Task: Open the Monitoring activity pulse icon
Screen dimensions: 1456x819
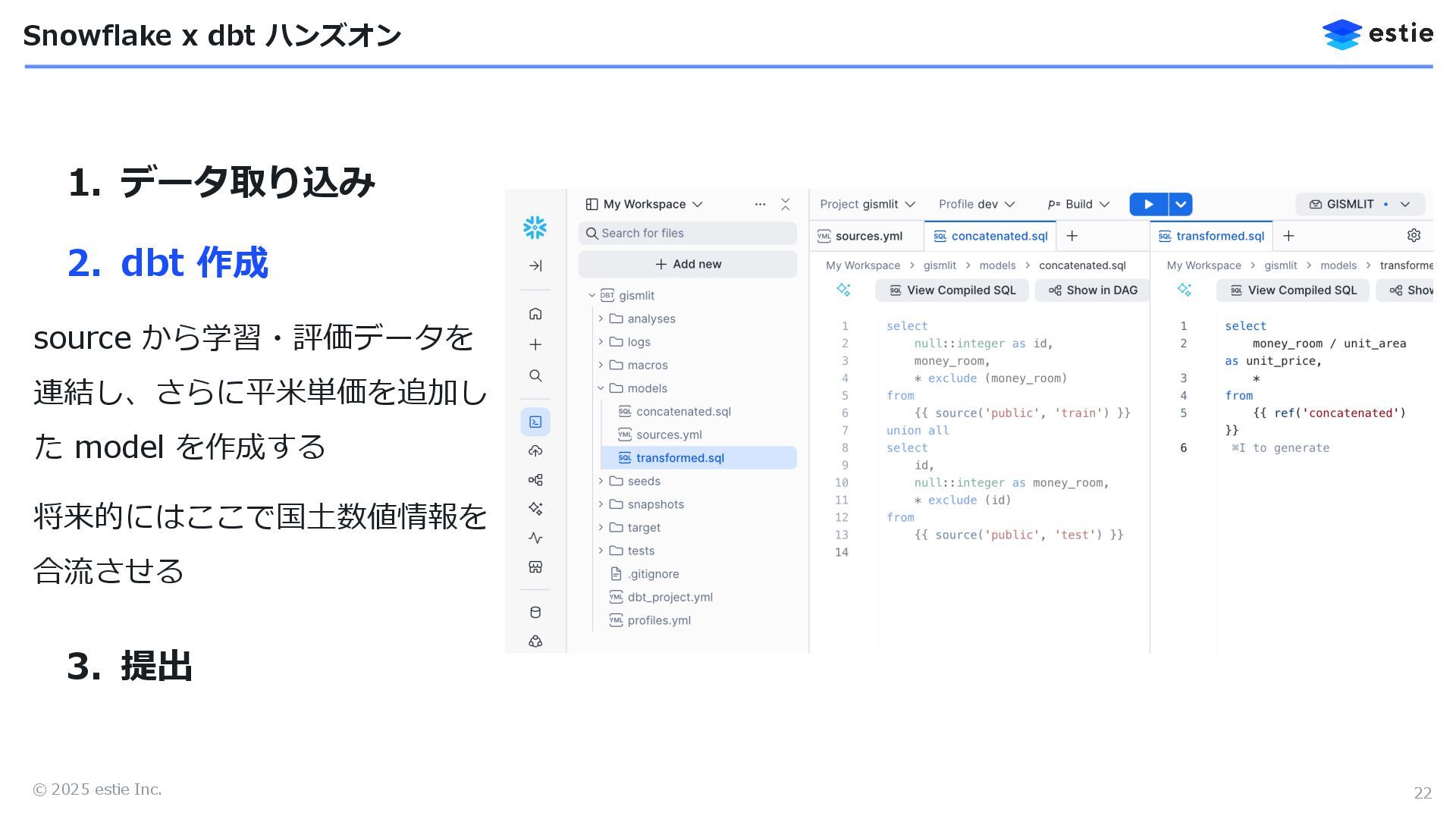Action: coord(535,538)
